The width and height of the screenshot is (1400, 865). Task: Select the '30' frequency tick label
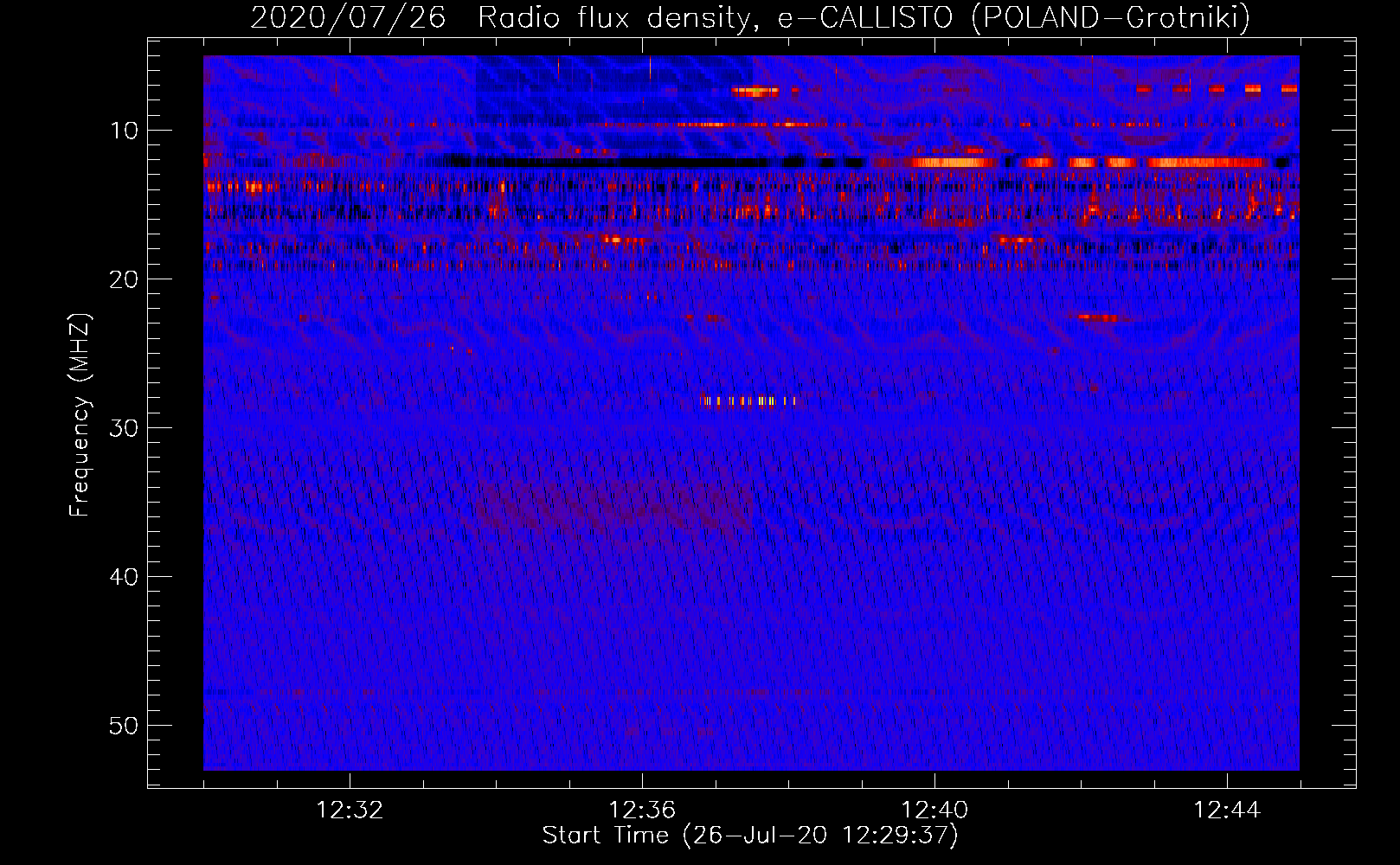tap(125, 428)
